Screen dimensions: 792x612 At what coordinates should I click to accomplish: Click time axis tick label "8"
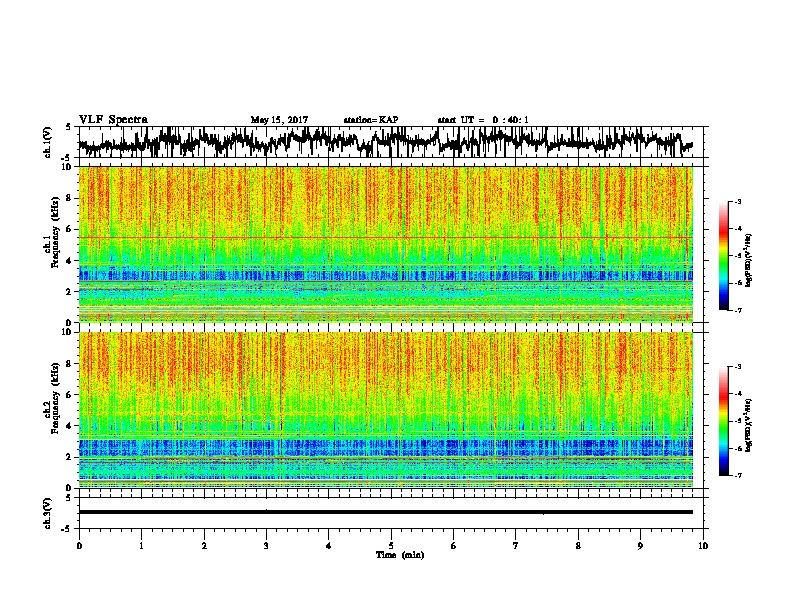578,546
